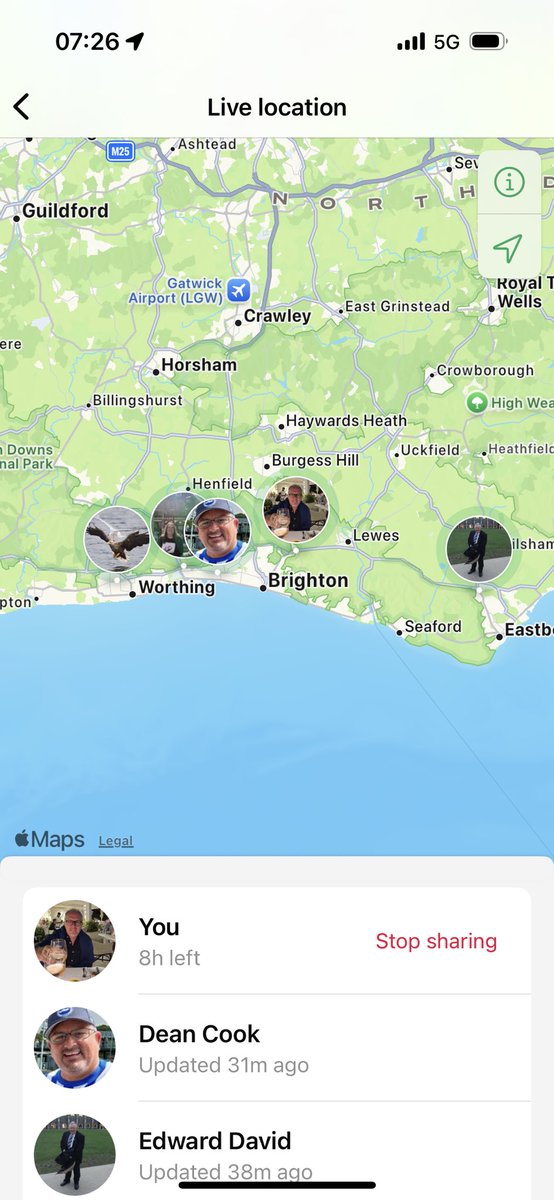Select the Dean Cook list entry
This screenshot has height=1200, width=554.
click(277, 1048)
